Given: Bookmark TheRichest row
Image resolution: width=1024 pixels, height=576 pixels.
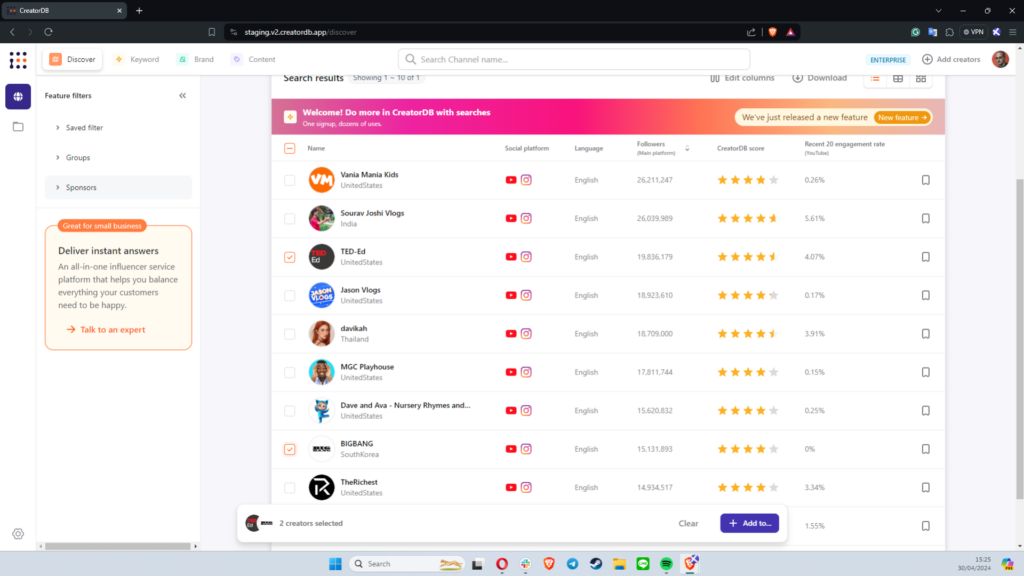Looking at the screenshot, I should pyautogui.click(x=925, y=488).
